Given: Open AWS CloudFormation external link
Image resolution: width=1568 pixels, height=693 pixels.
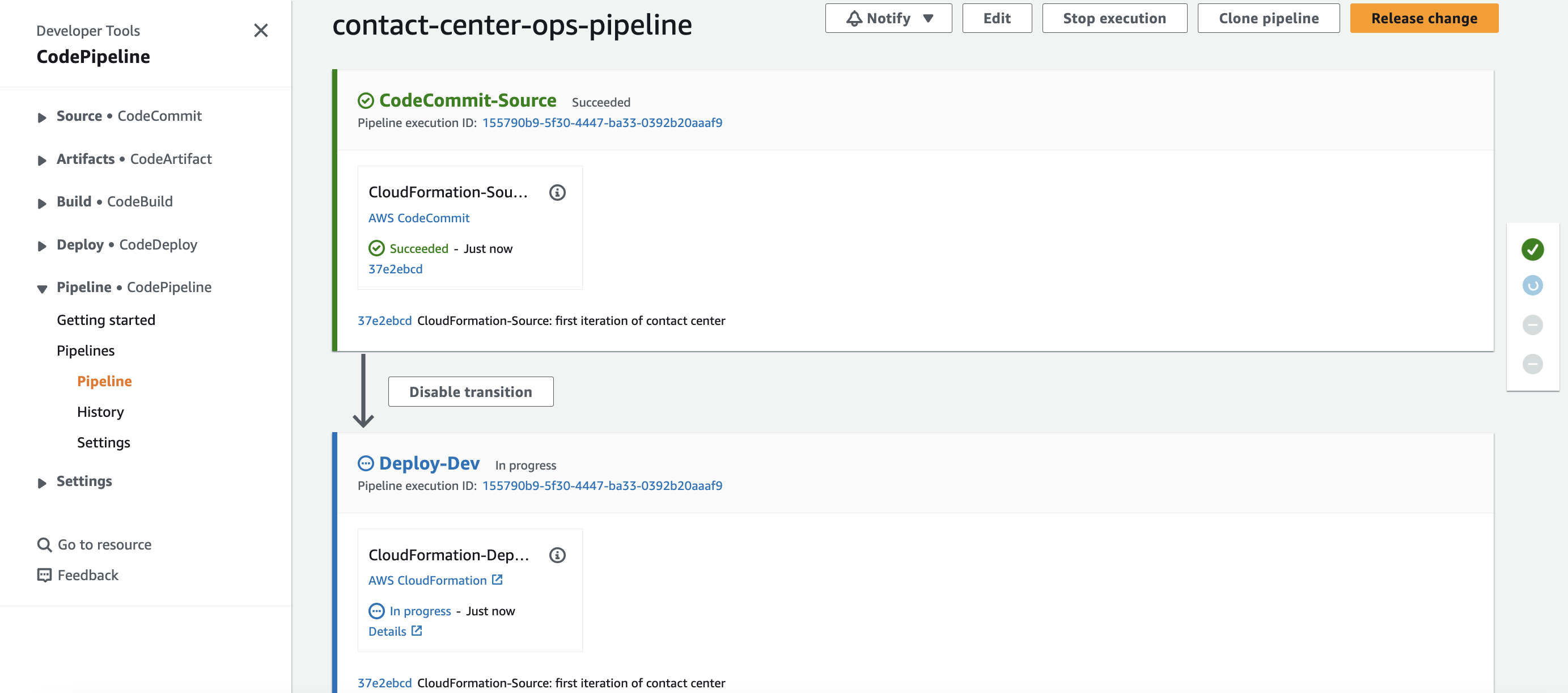Looking at the screenshot, I should coord(435,580).
